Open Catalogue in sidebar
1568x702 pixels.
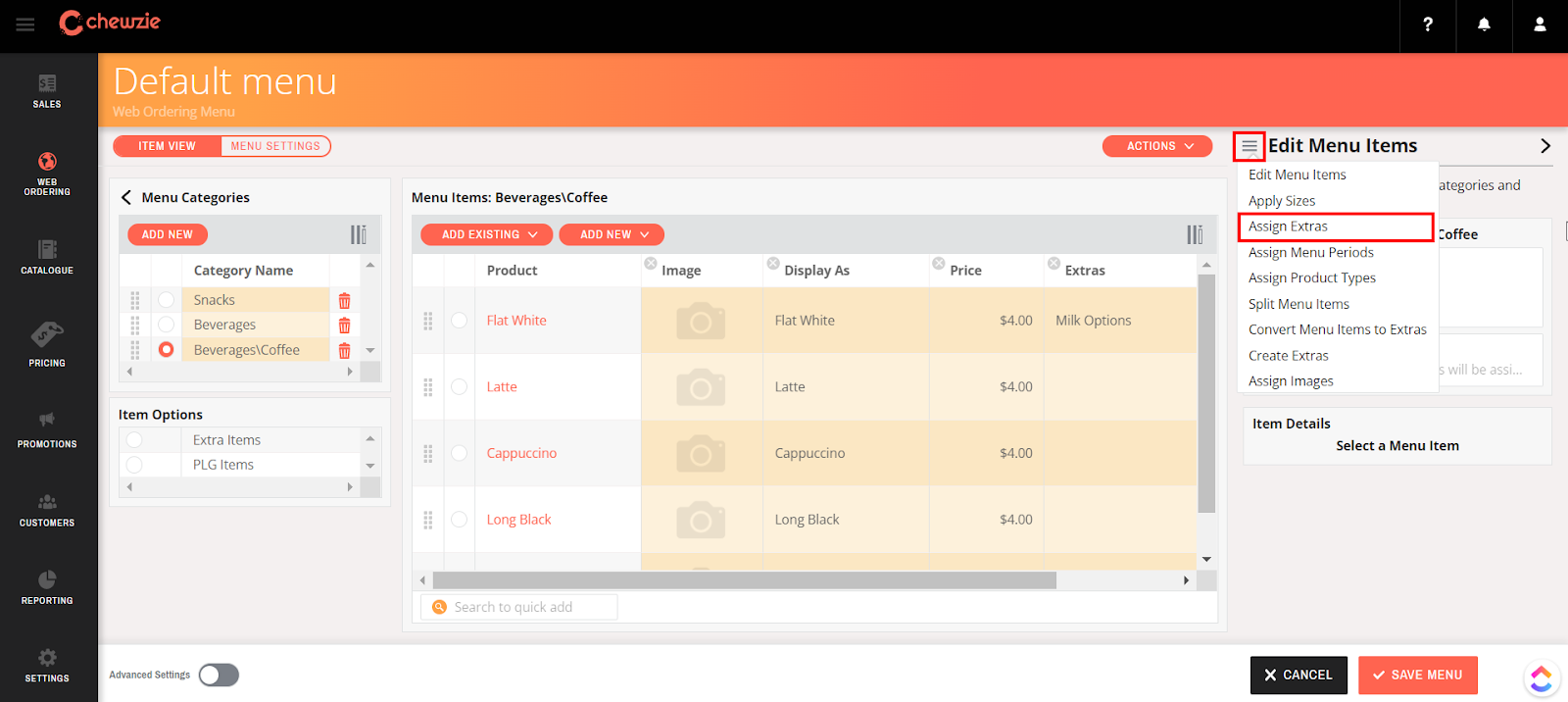point(47,257)
